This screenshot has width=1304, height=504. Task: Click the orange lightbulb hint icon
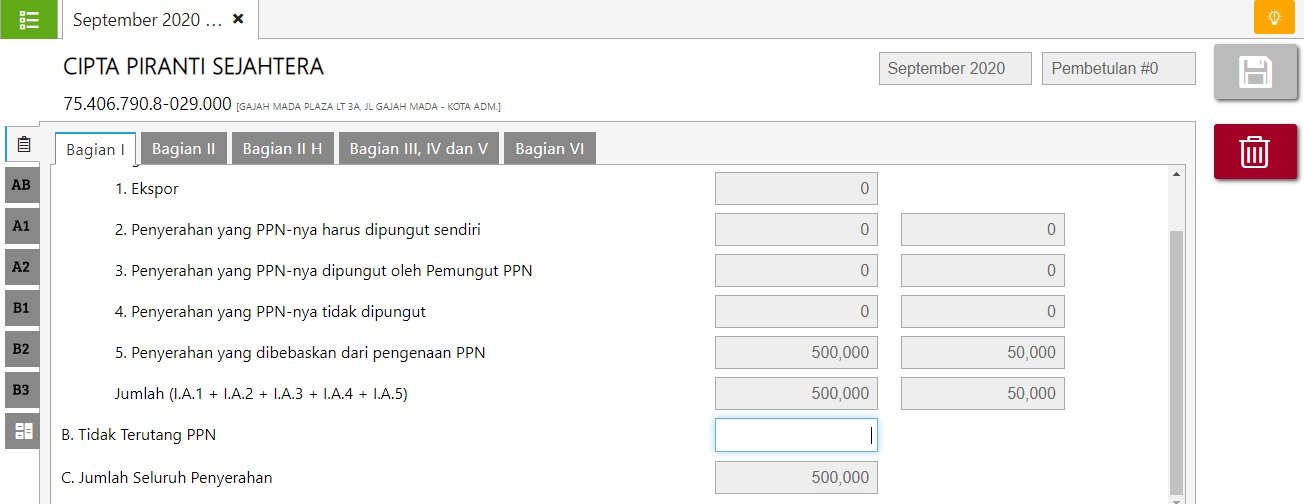(1274, 18)
